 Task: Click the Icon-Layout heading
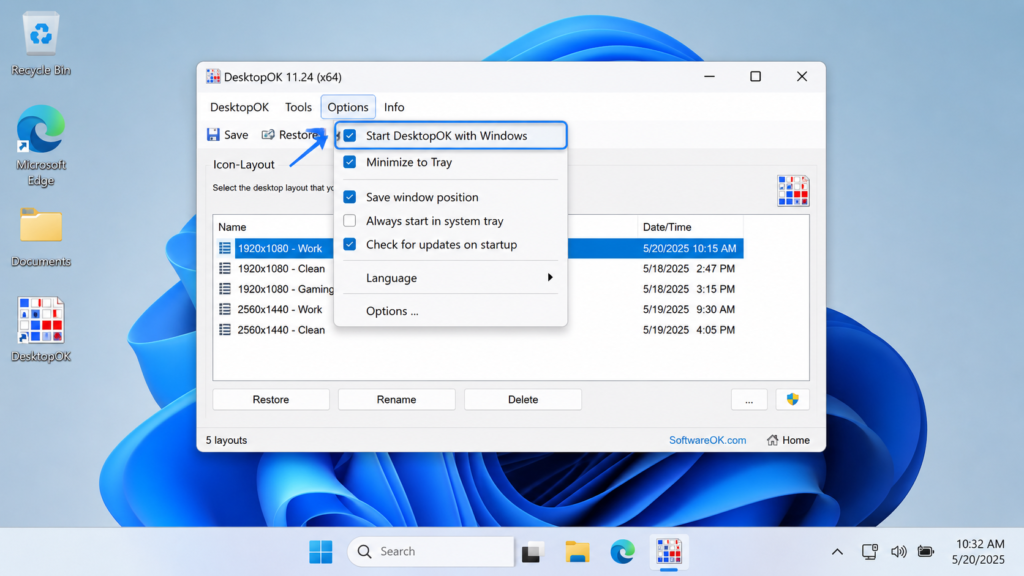(x=244, y=165)
